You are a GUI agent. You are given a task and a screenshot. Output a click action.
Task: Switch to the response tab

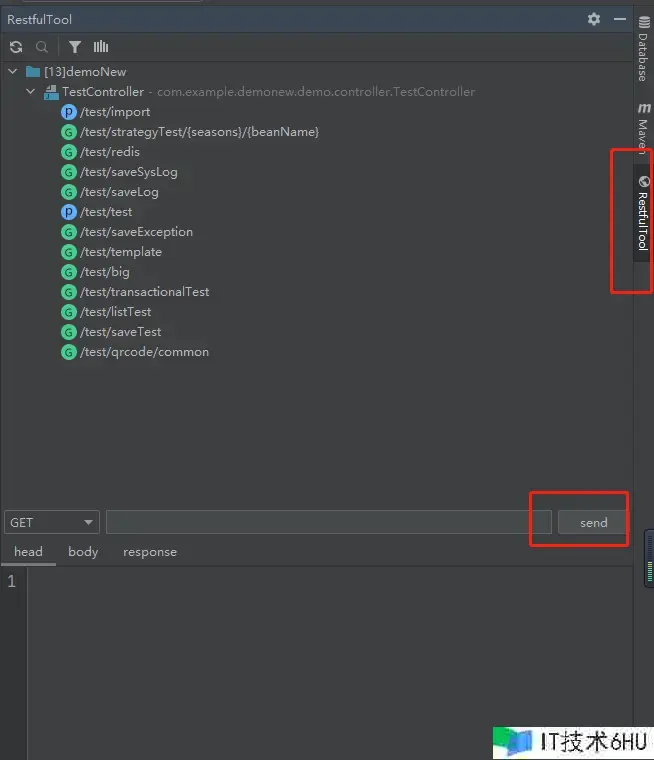click(150, 552)
